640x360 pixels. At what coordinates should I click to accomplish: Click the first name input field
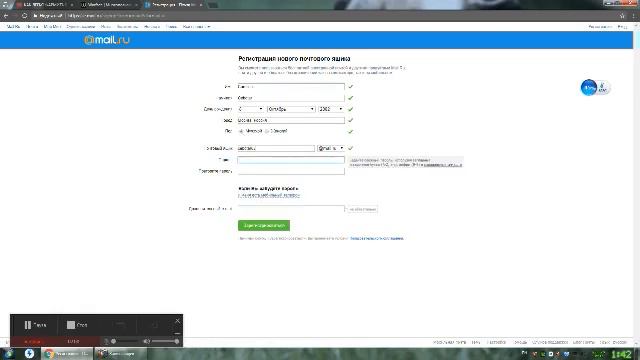pyautogui.click(x=291, y=87)
